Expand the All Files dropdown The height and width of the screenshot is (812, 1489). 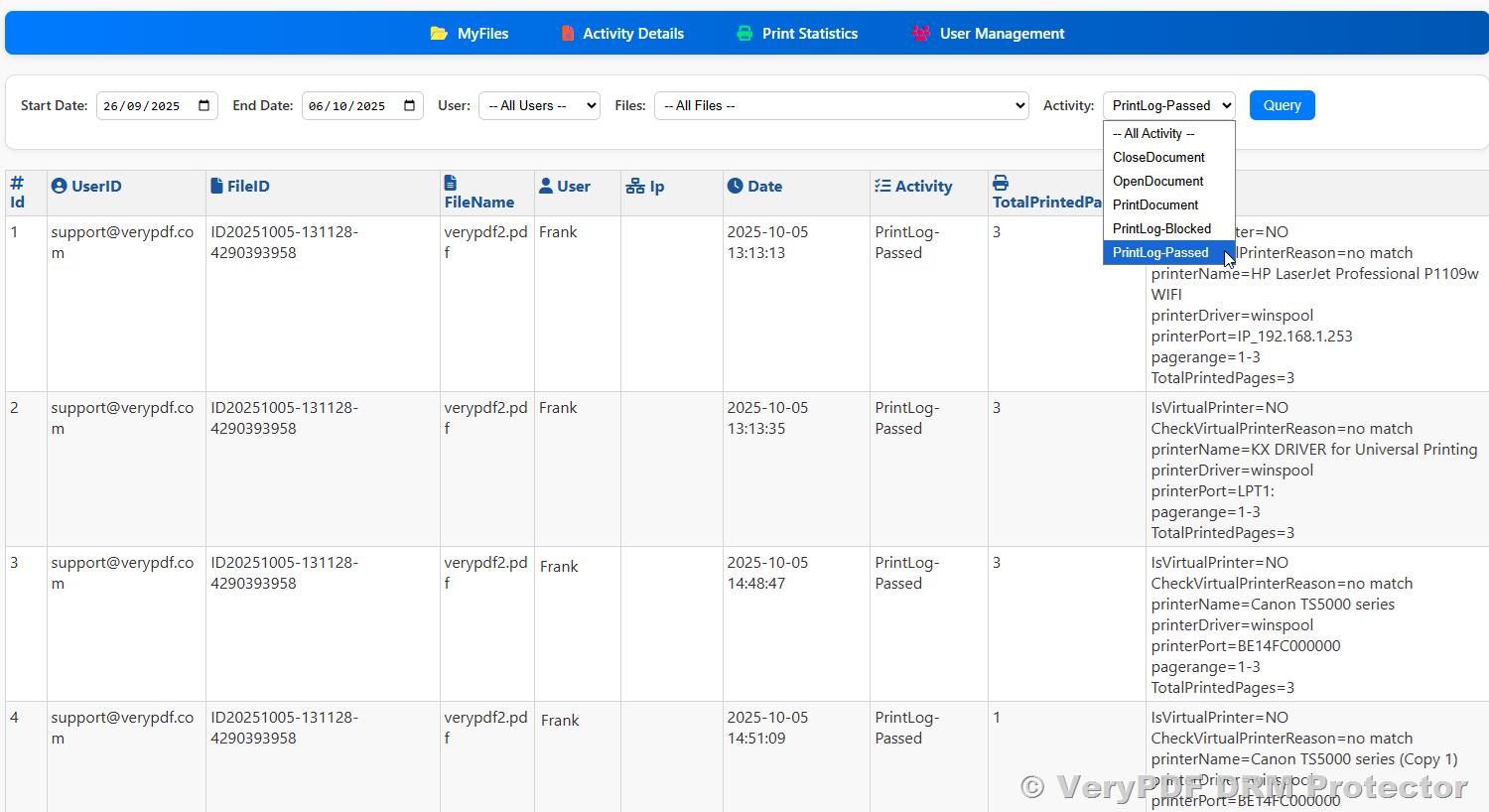click(x=841, y=105)
